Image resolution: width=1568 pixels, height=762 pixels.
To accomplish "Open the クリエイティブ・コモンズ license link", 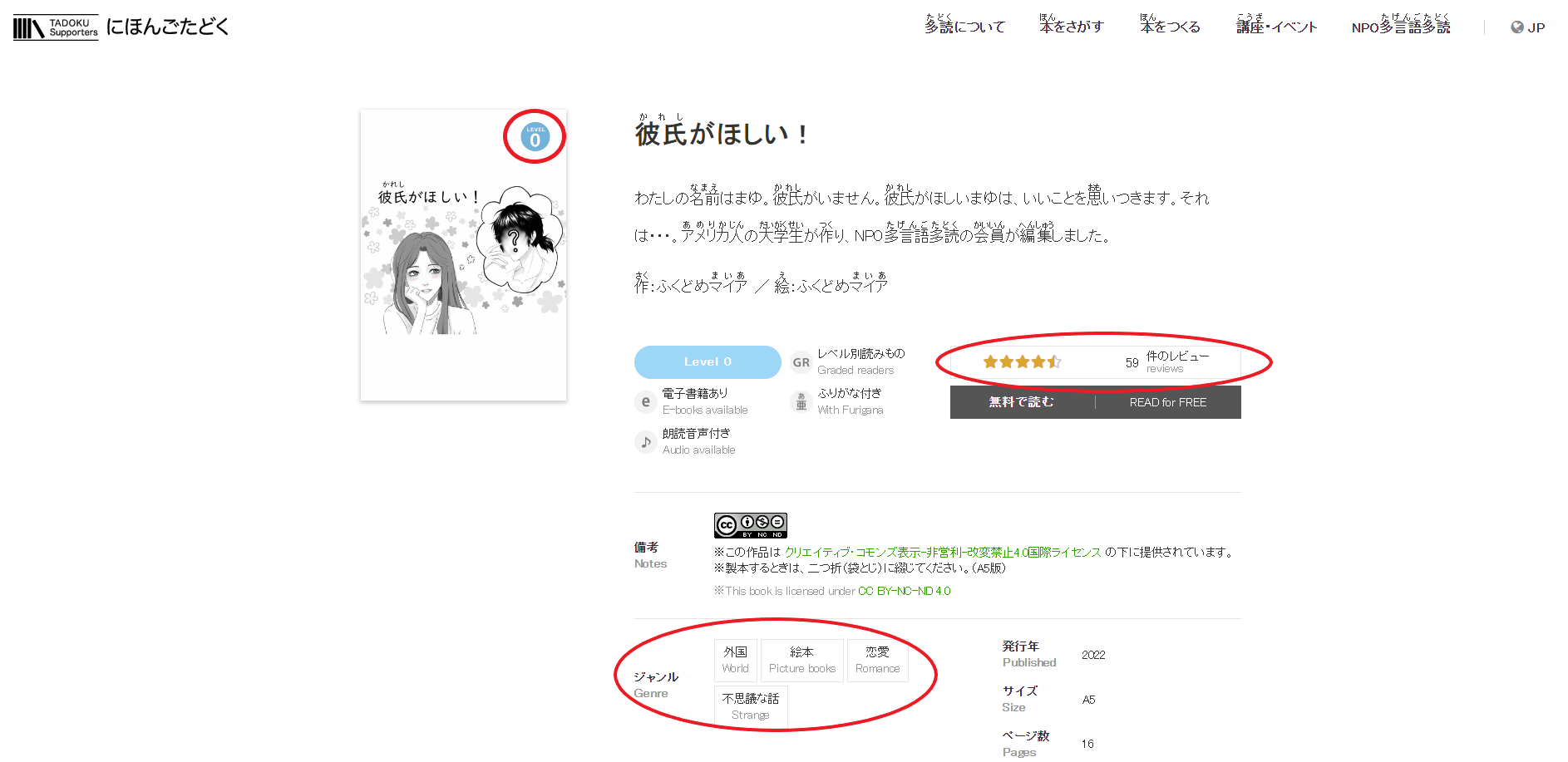I will coord(943,553).
